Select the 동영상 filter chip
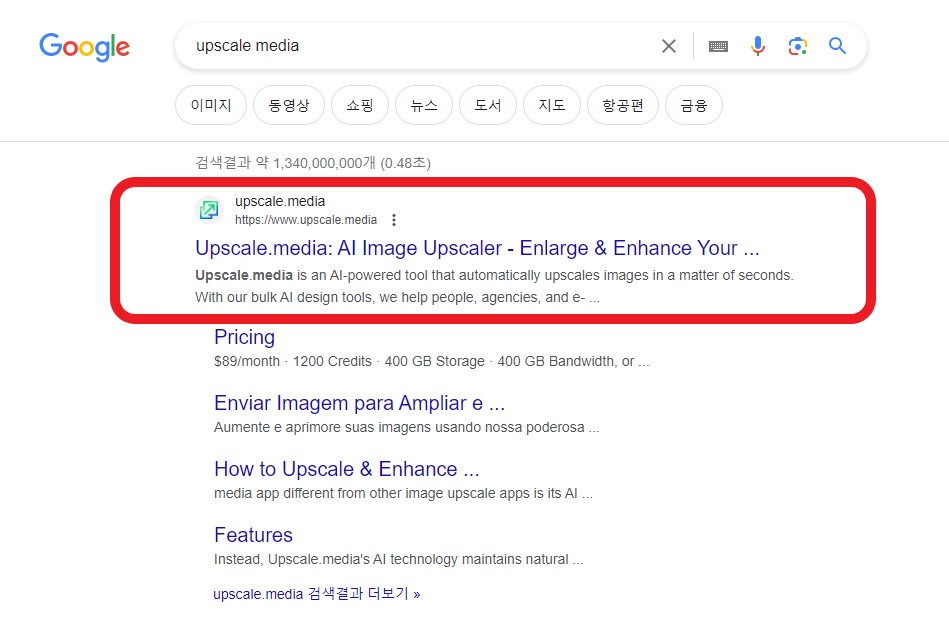The height and width of the screenshot is (624, 949). pos(289,105)
